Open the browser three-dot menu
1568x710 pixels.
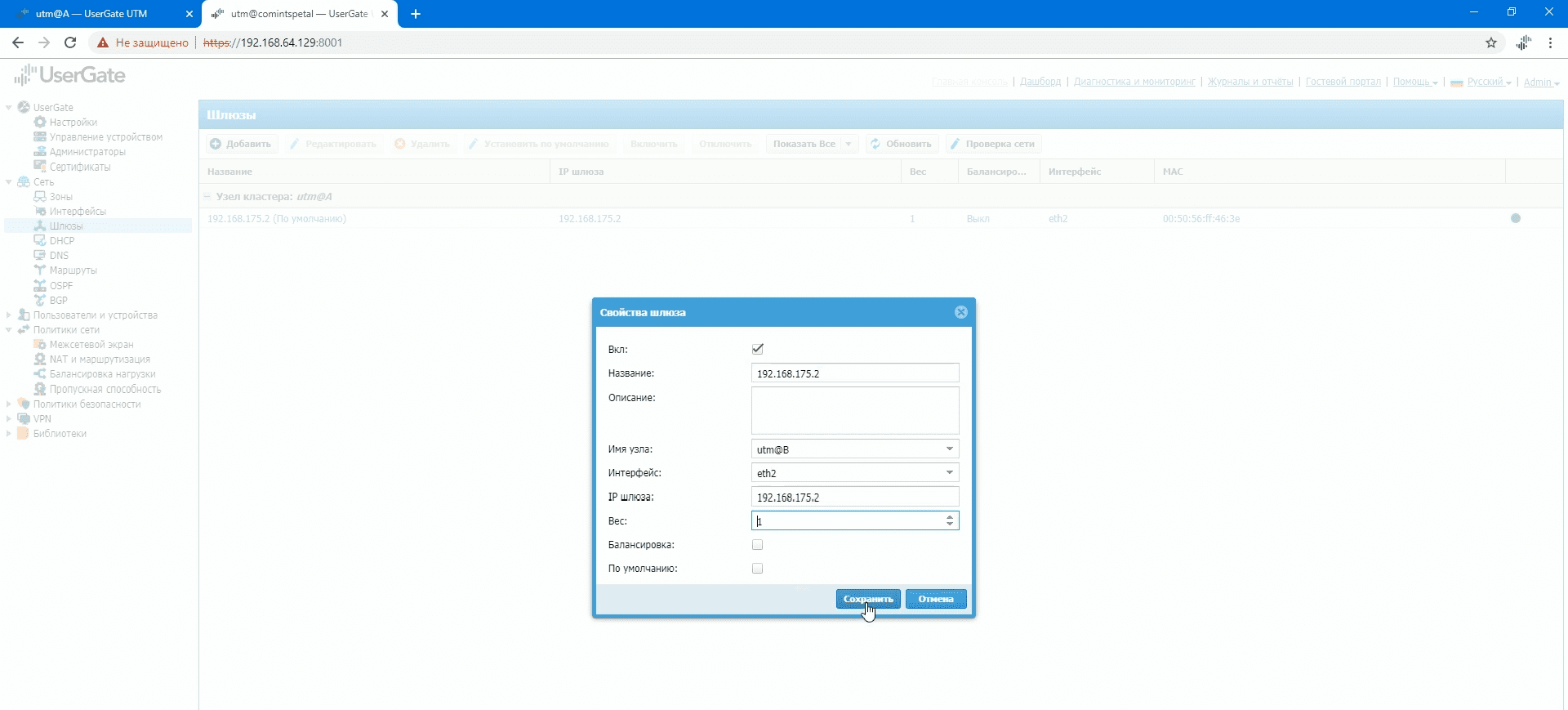(1550, 42)
